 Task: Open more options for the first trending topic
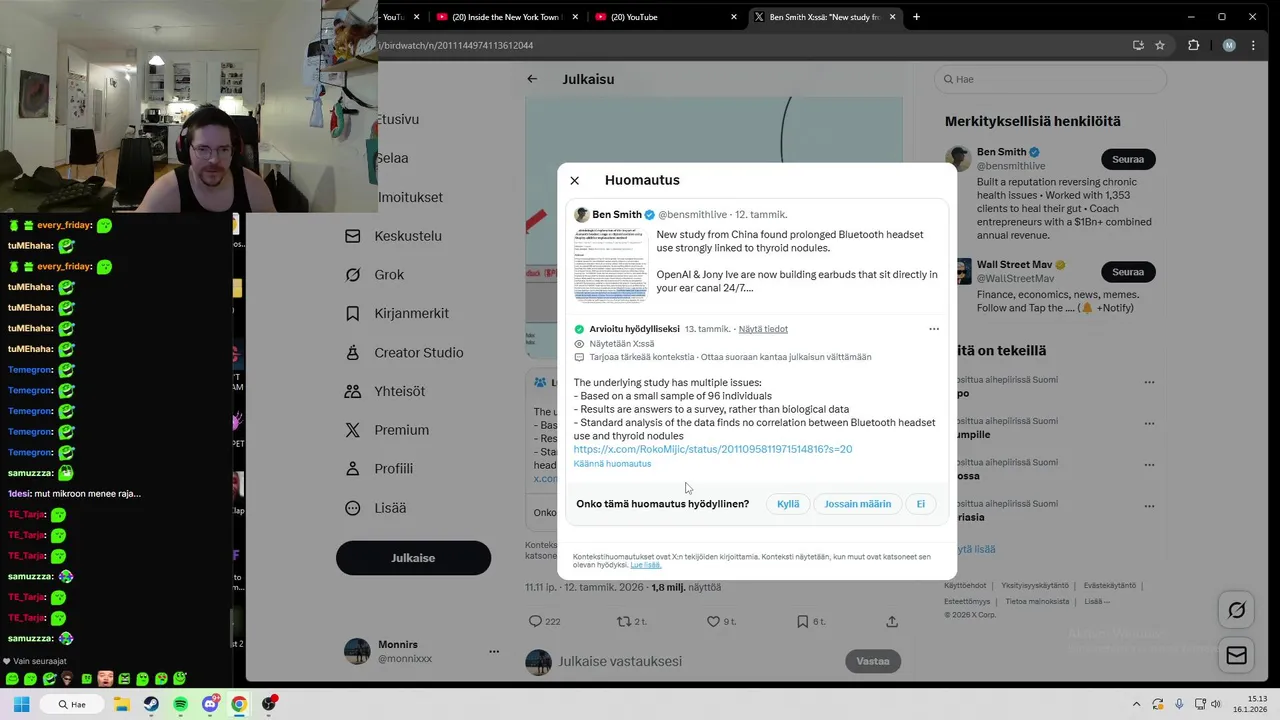[1149, 382]
